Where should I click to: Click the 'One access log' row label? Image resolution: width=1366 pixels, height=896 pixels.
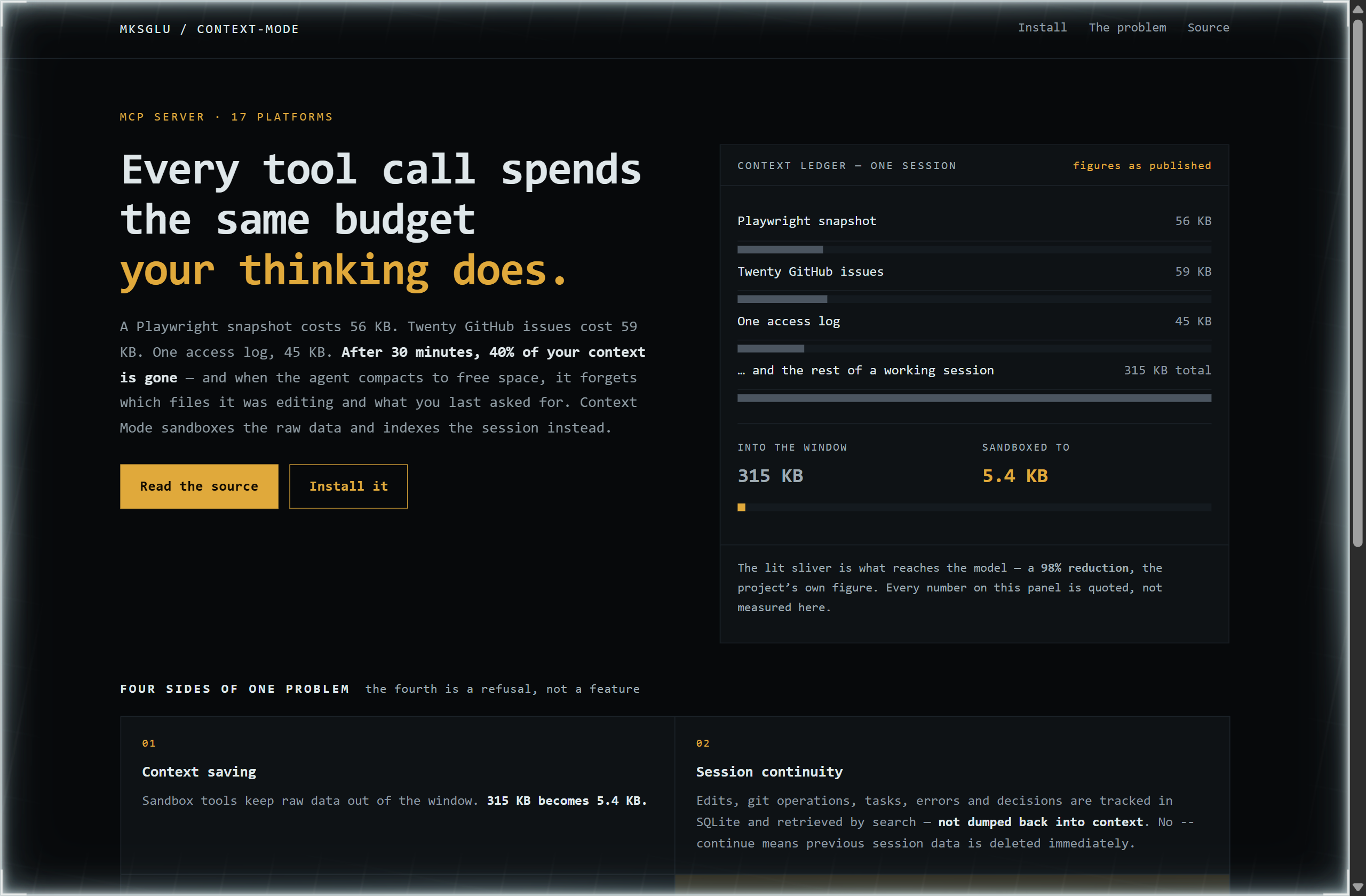[788, 321]
